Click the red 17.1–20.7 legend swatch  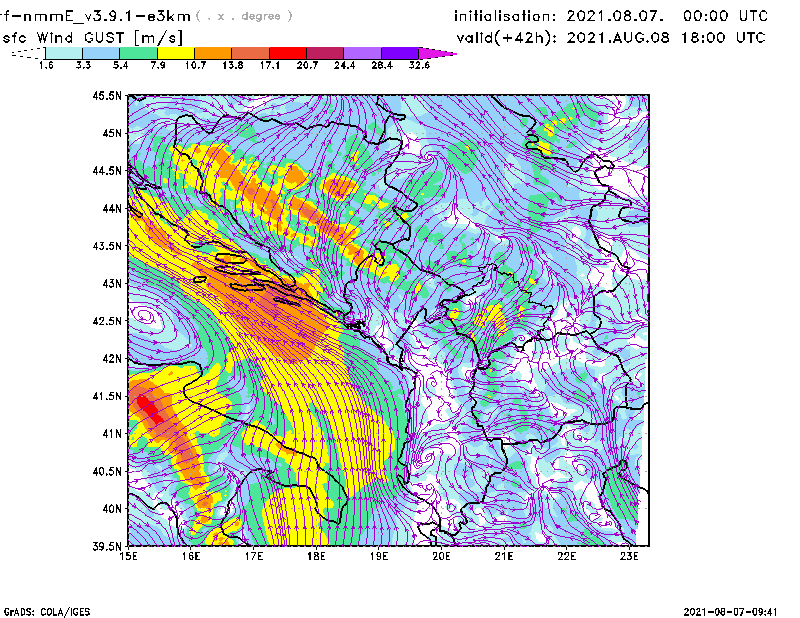point(288,53)
